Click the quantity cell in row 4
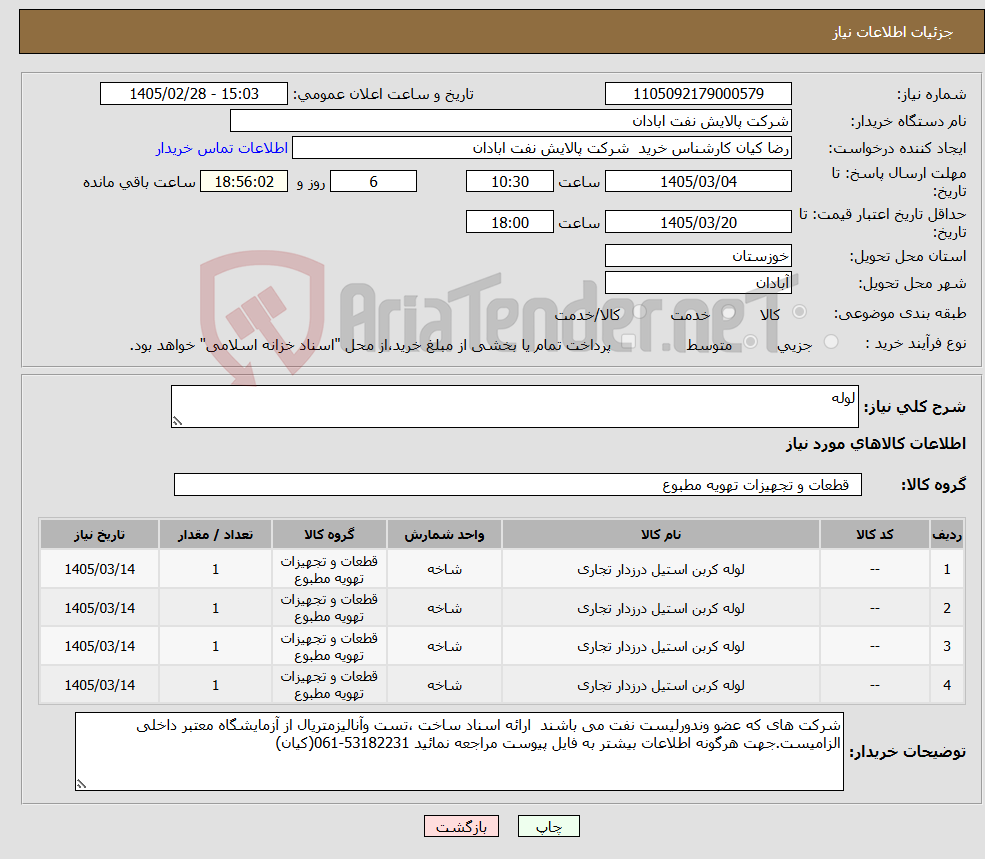 [215, 685]
